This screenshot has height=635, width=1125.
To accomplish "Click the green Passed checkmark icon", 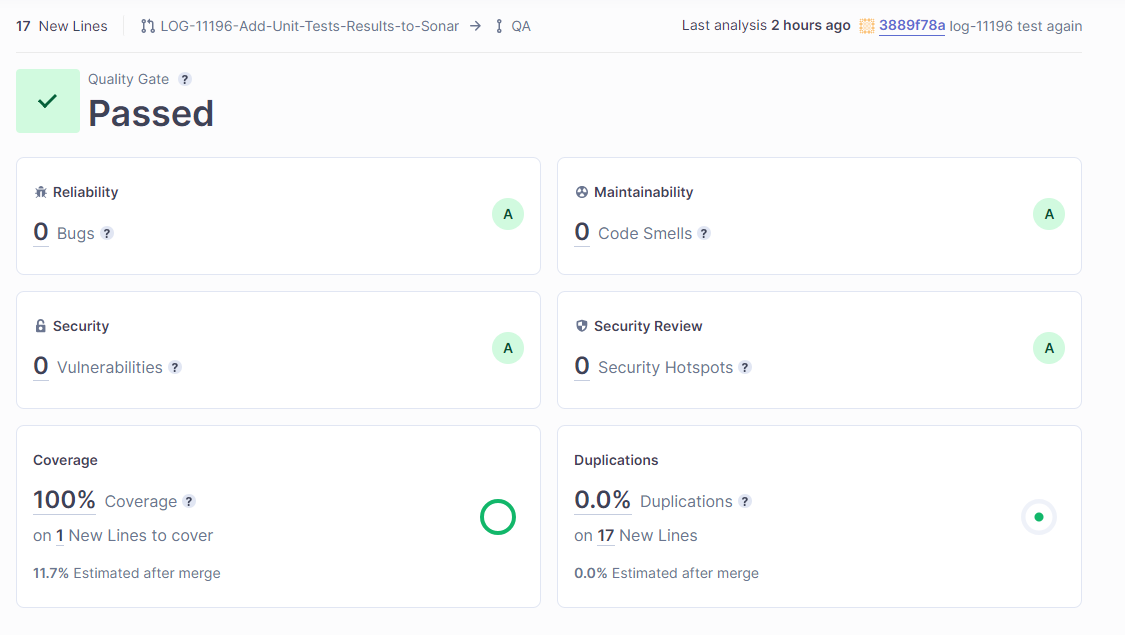I will click(48, 101).
